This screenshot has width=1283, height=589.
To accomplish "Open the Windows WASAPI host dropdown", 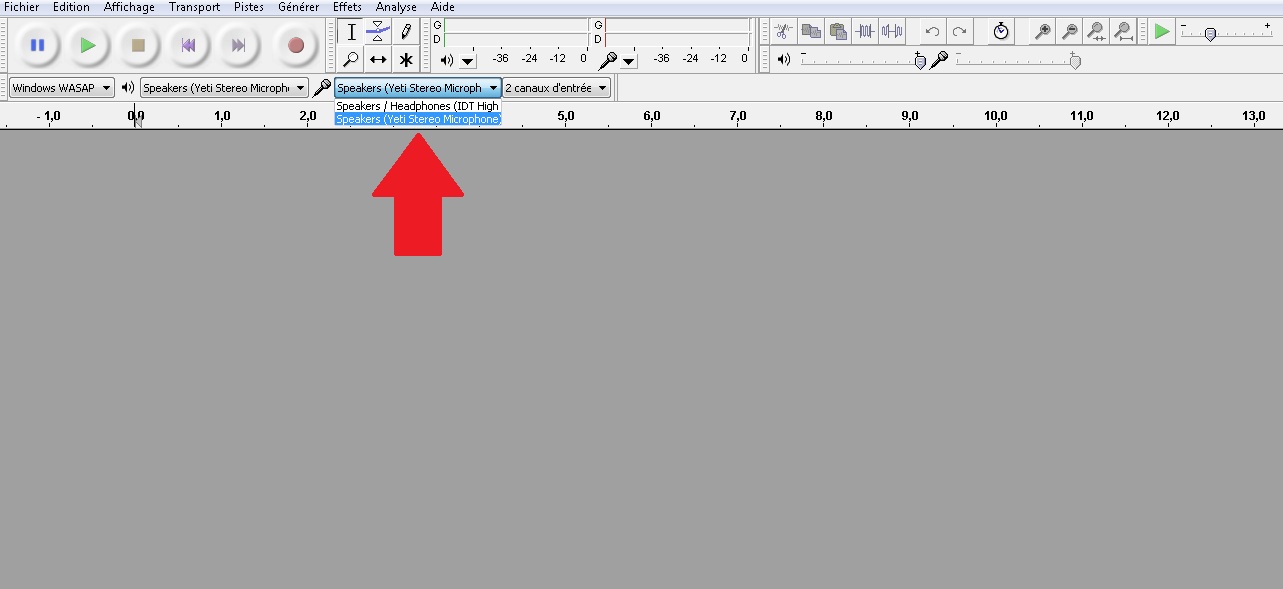I will click(62, 88).
